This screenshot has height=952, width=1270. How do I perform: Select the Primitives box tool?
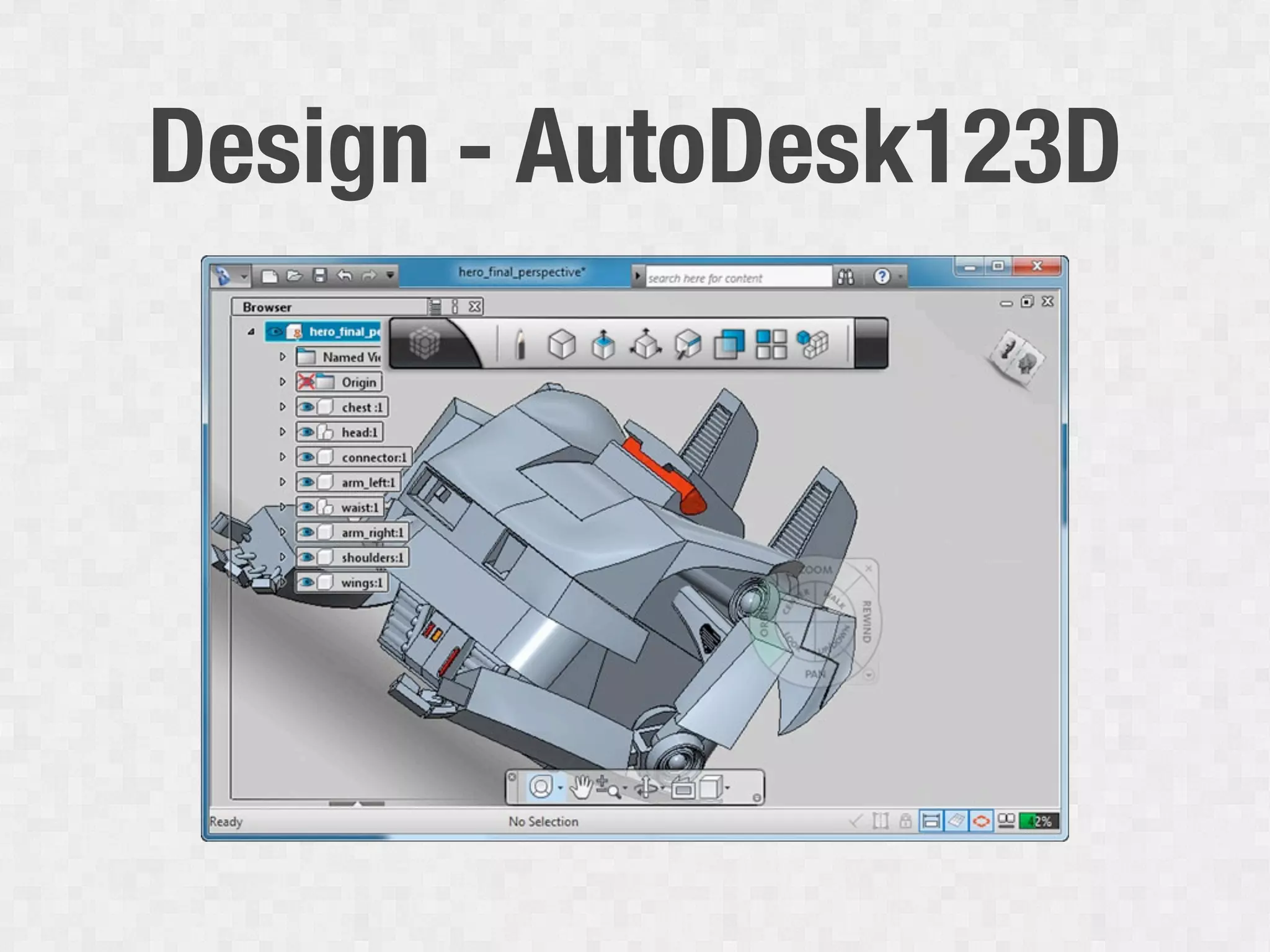(x=562, y=344)
